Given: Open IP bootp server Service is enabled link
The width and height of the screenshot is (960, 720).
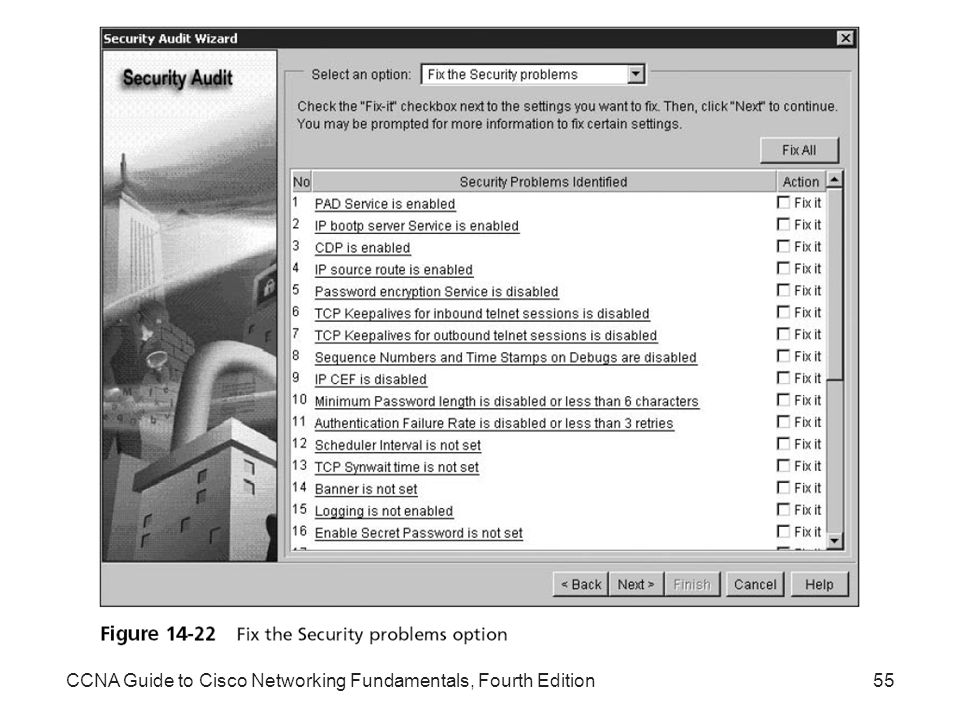Looking at the screenshot, I should tap(417, 226).
